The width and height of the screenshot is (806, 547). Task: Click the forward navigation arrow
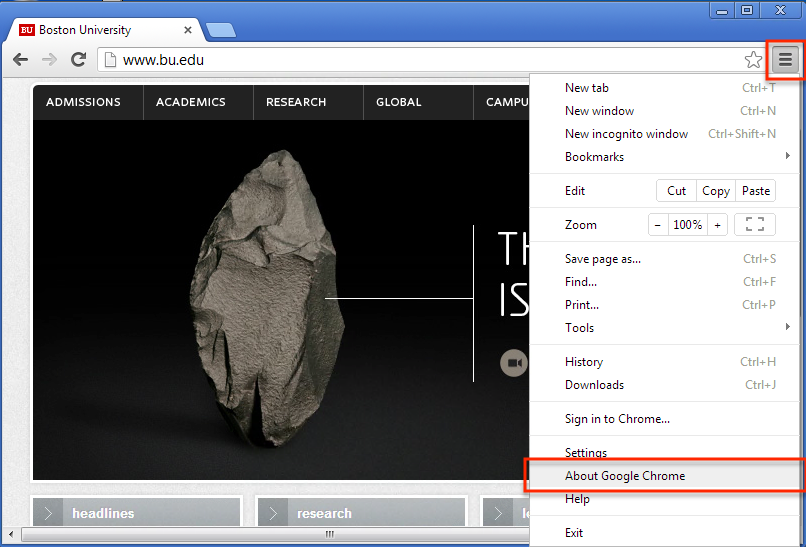[x=49, y=60]
